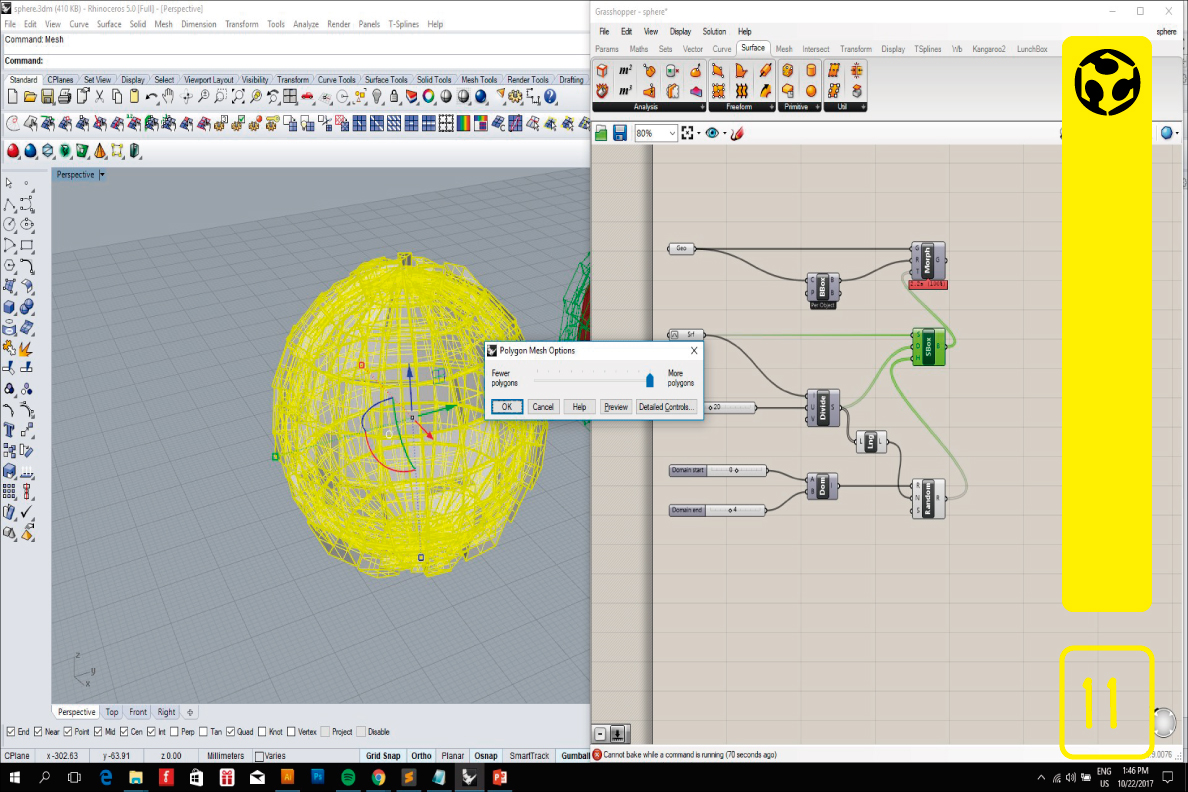Click the Volume m³ component icon
This screenshot has height=792, width=1188.
tap(625, 91)
